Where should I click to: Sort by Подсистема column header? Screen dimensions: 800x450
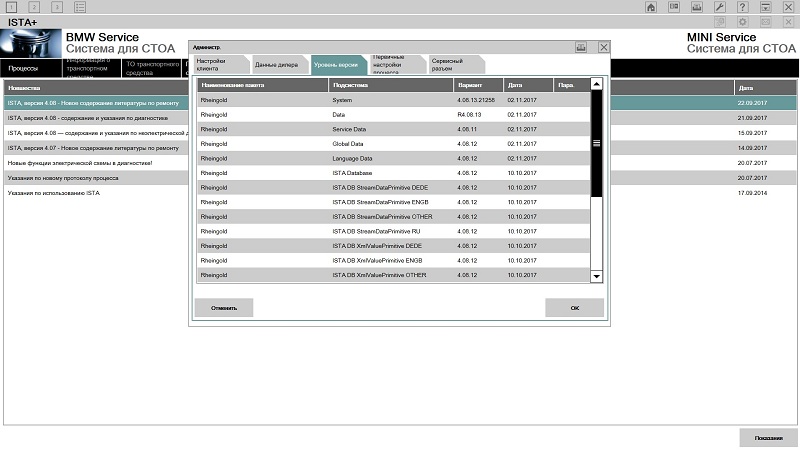[391, 85]
